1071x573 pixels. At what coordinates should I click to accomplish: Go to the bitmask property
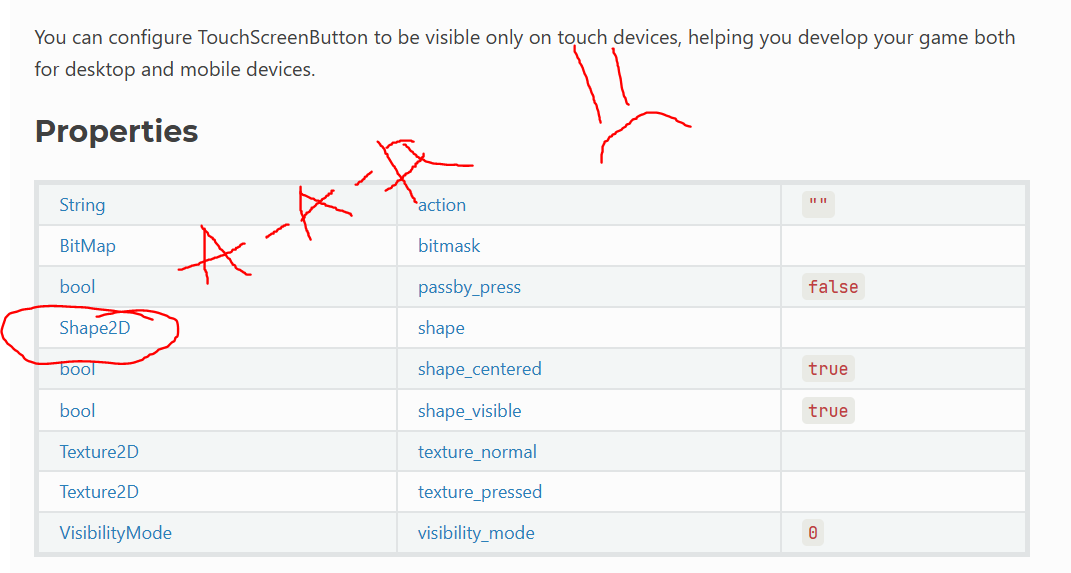coord(449,246)
